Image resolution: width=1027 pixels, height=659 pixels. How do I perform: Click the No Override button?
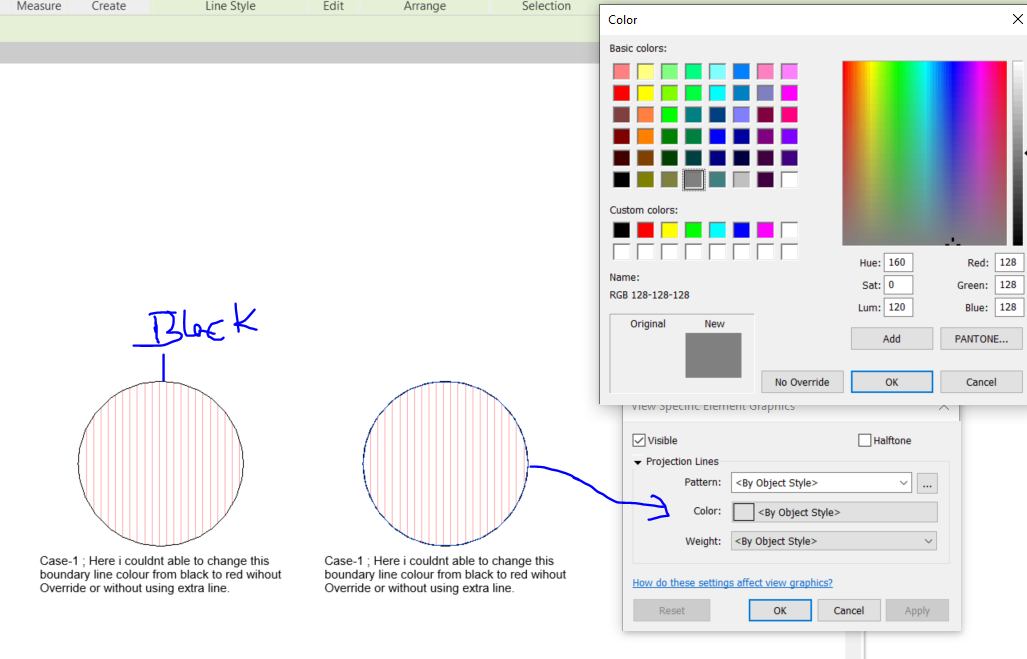tap(801, 381)
